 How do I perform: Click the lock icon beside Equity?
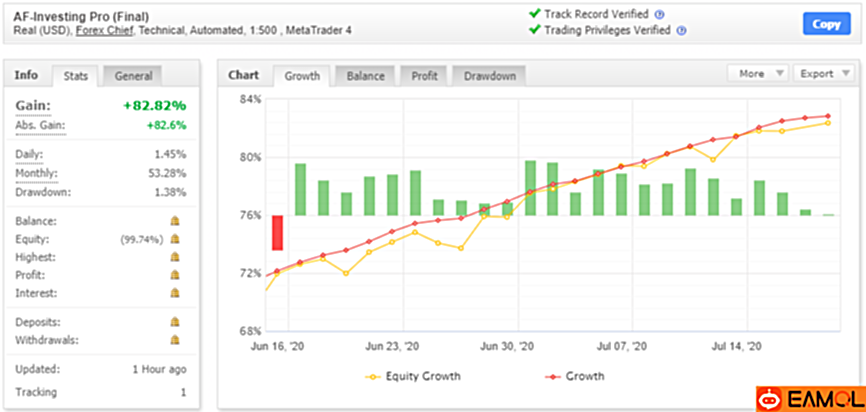tap(174, 239)
